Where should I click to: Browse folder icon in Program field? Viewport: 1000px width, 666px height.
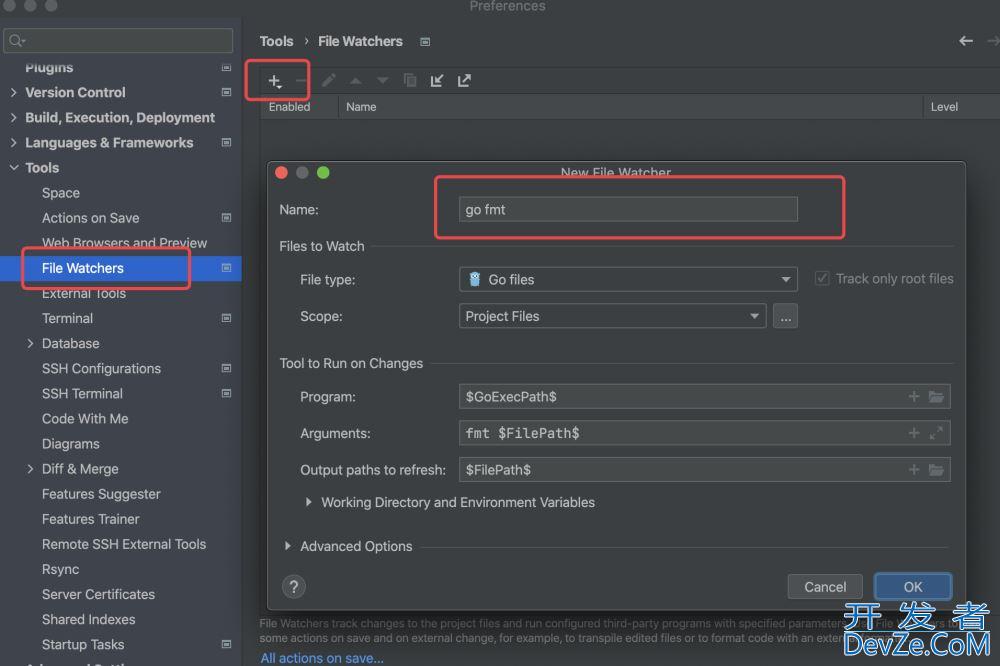click(x=936, y=397)
